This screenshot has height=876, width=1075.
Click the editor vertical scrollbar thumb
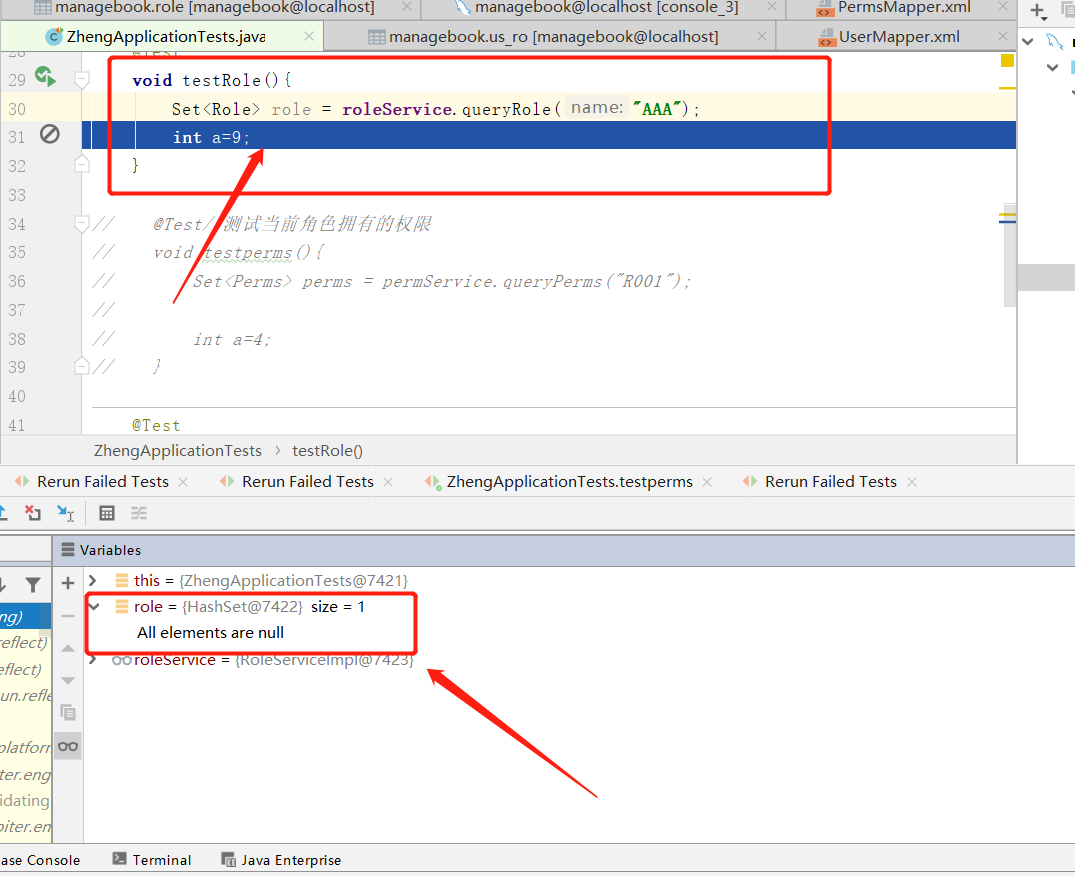pos(1010,254)
